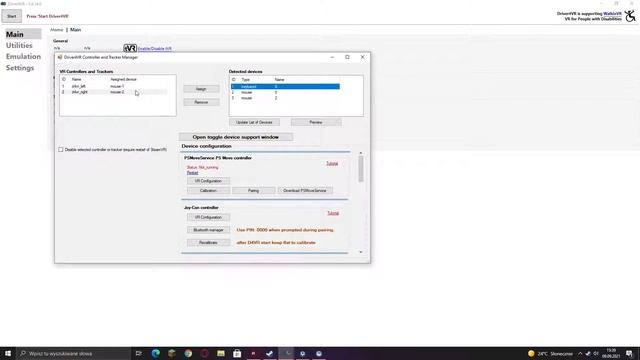Click the Name column header in Detected devices

279,80
